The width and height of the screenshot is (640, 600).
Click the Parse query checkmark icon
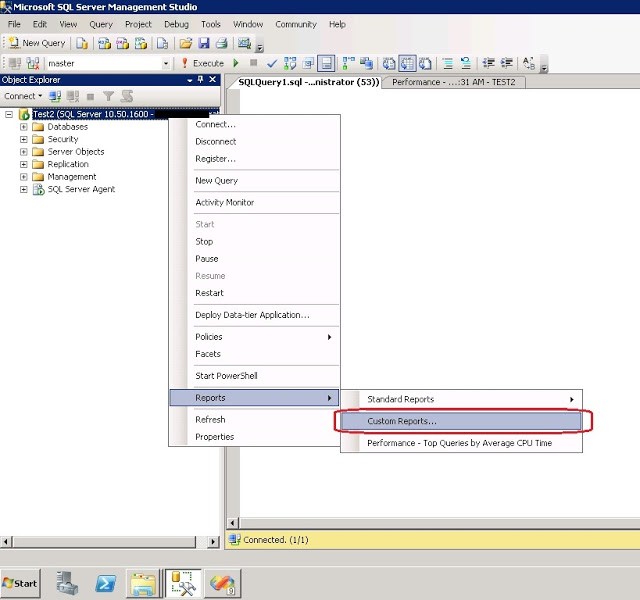pos(272,63)
